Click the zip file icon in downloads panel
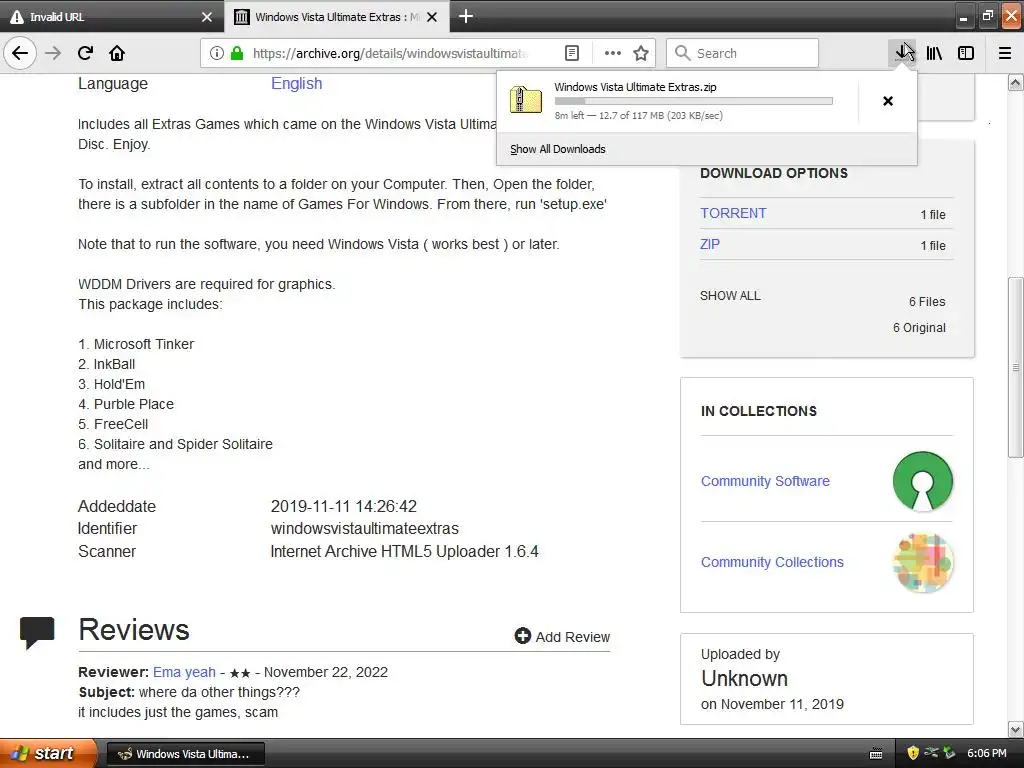This screenshot has width=1024, height=768. pos(526,100)
